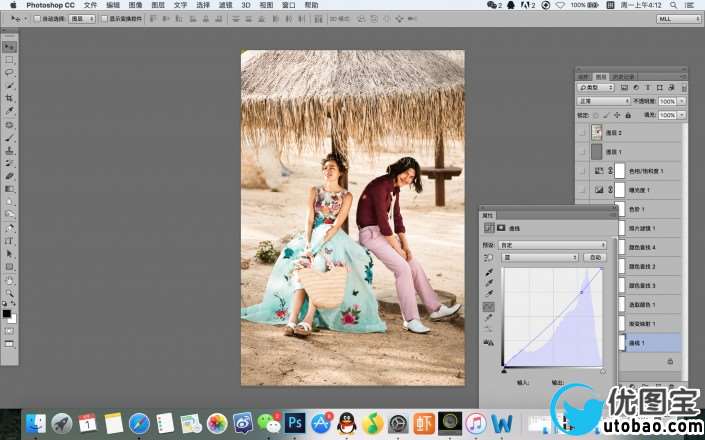Open Photoshop from the Dock
The width and height of the screenshot is (705, 440).
tap(295, 423)
